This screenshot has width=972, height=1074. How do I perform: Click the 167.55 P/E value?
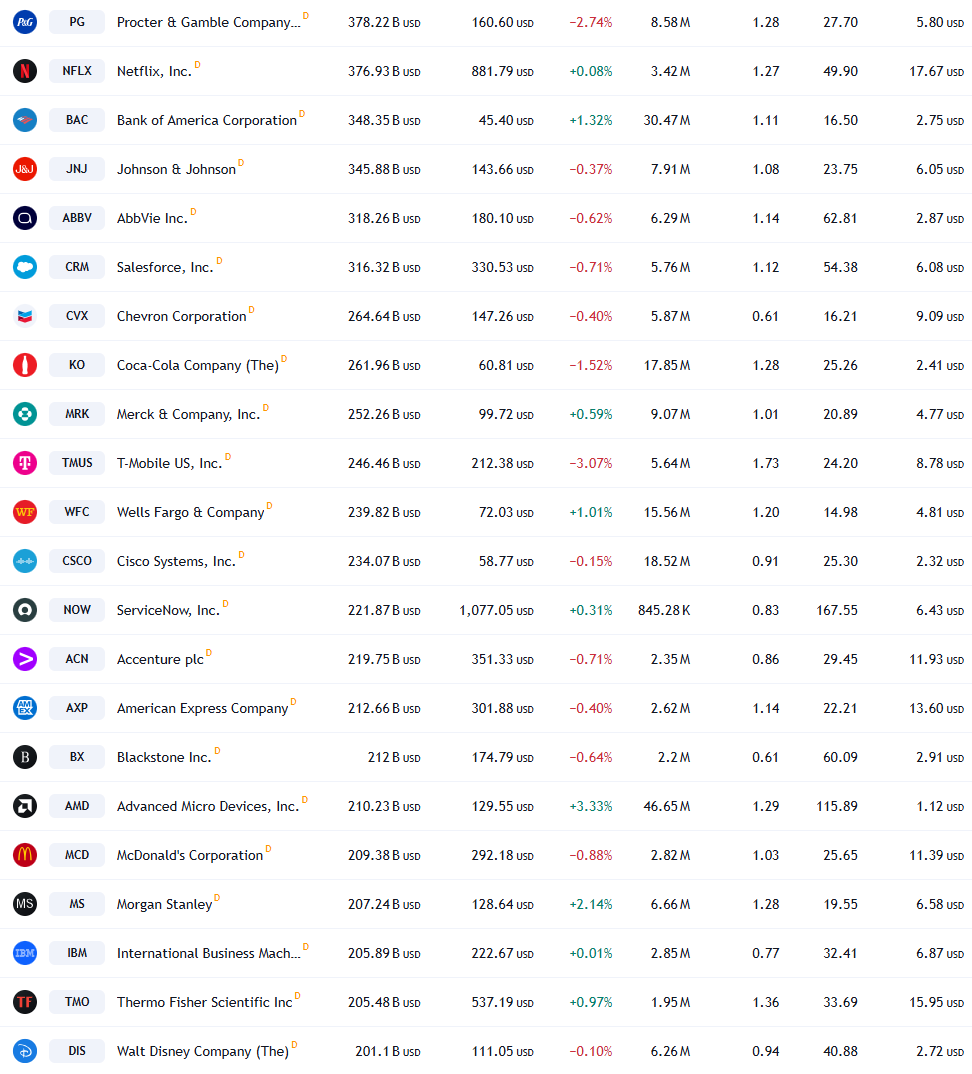[x=837, y=610]
